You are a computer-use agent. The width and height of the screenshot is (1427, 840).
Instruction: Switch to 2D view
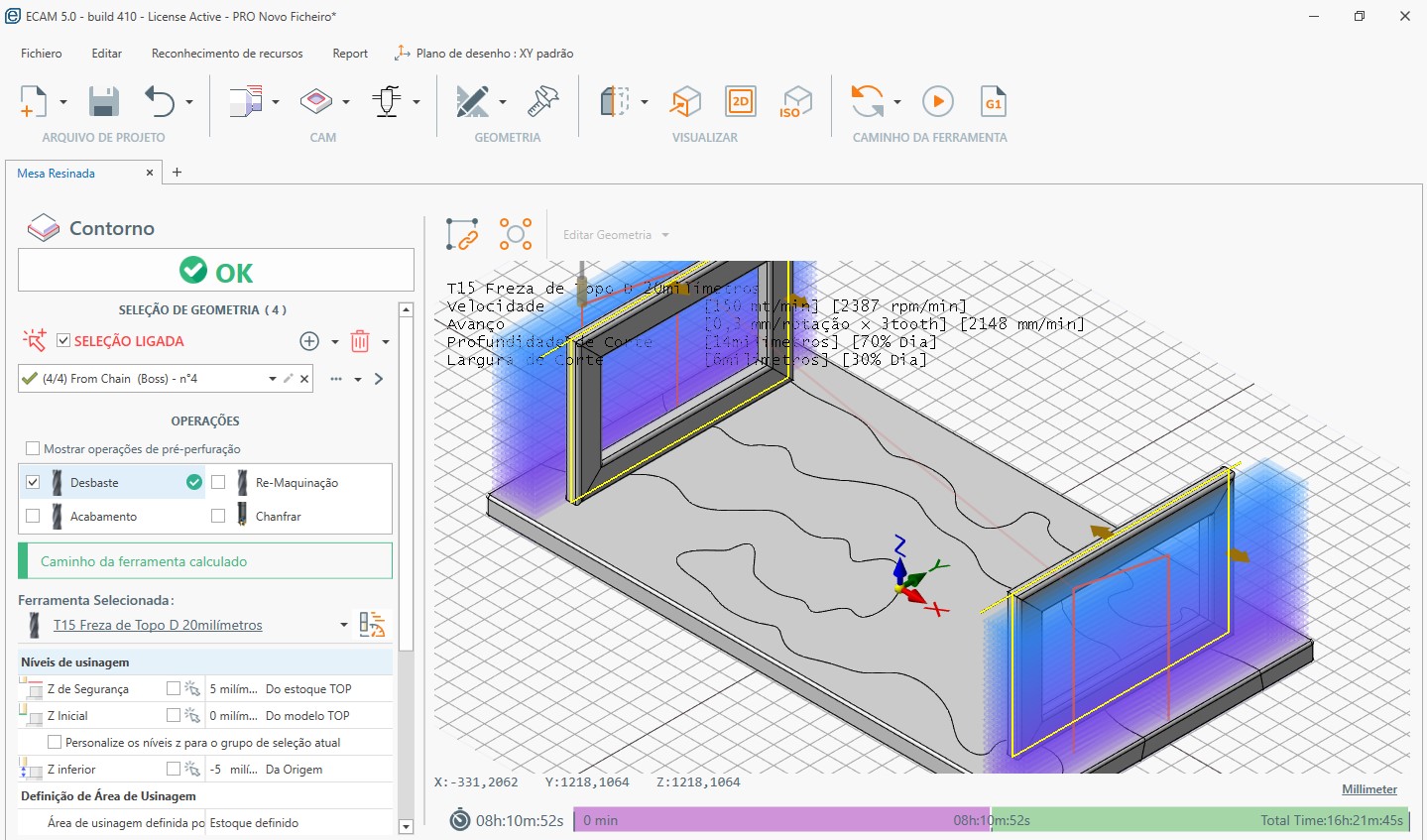pyautogui.click(x=741, y=101)
